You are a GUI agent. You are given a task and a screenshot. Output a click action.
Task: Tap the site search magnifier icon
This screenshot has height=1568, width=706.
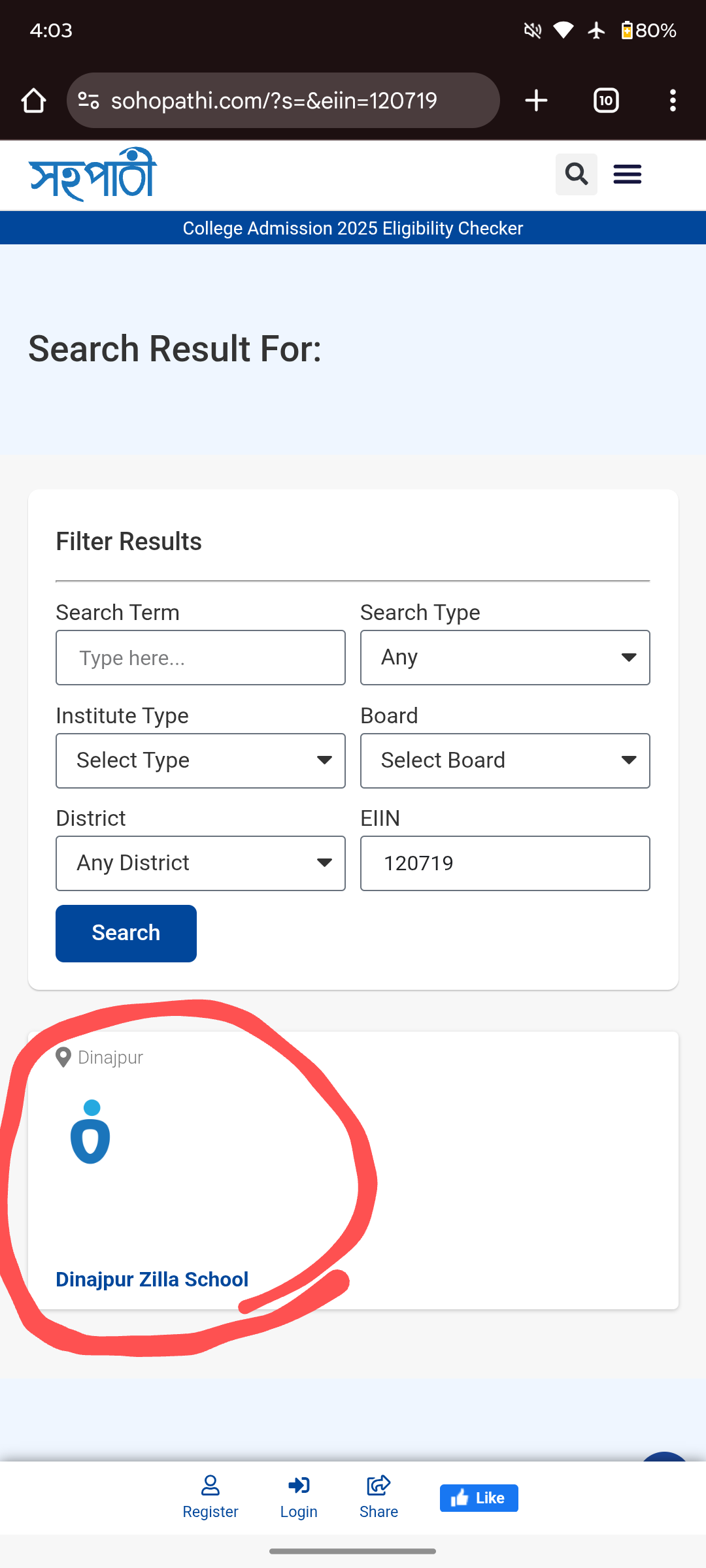576,174
